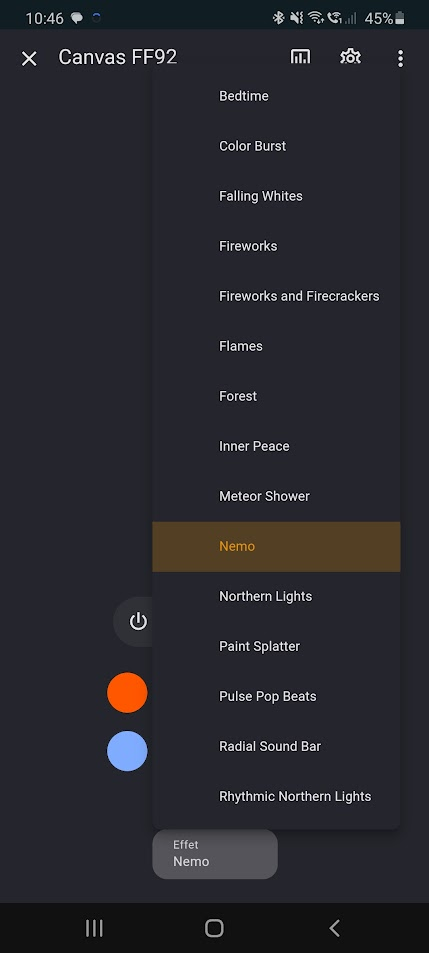
Task: Open the Effet Nemo dropdown
Action: coord(214,853)
